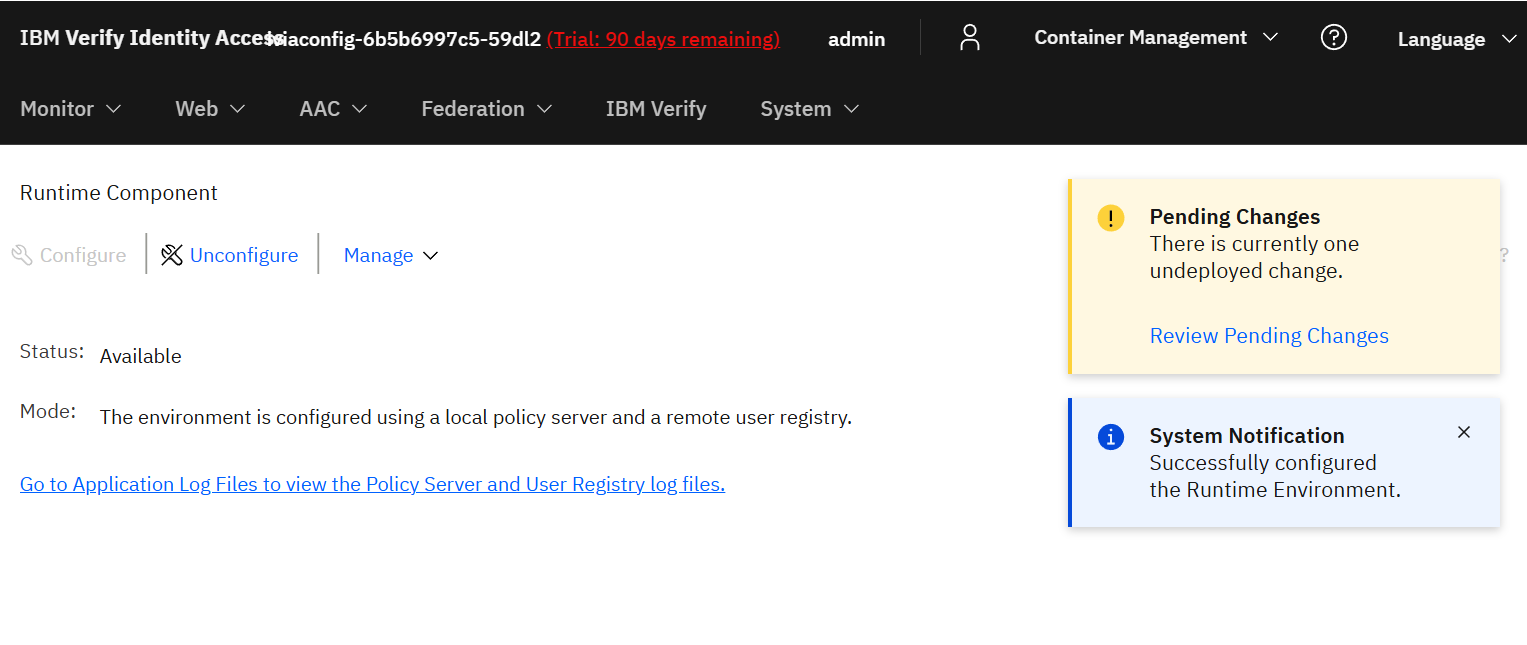Viewport: 1527px width, 645px height.
Task: Click the greyed-out Configure wrench icon
Action: coord(22,255)
